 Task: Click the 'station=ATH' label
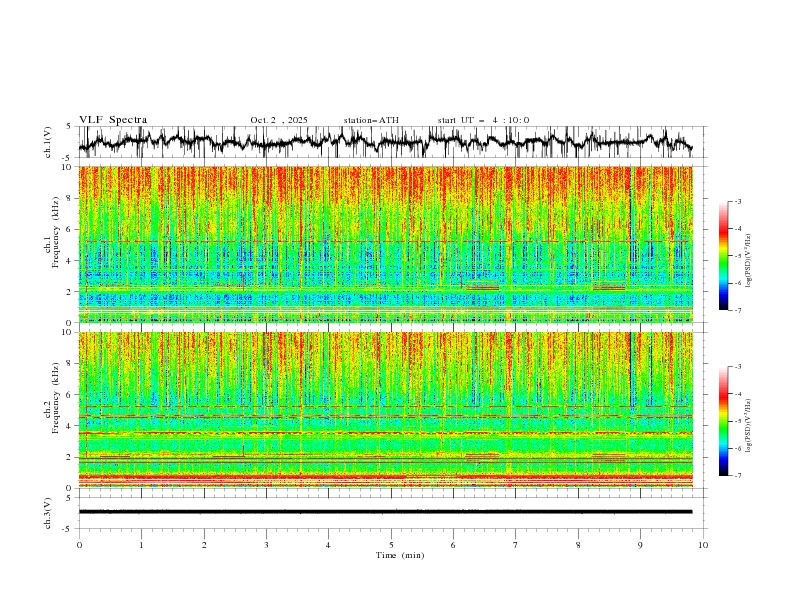click(x=371, y=120)
